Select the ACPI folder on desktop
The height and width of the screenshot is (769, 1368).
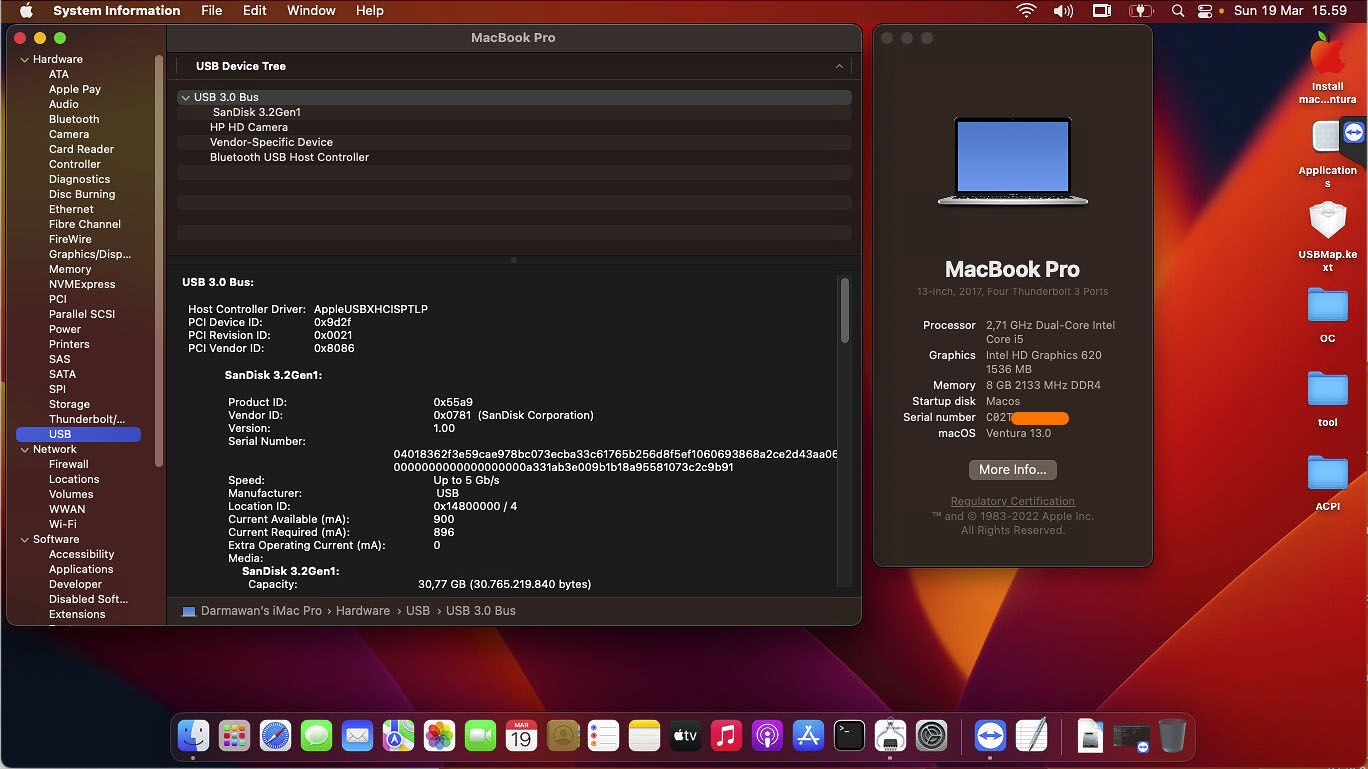coord(1327,474)
